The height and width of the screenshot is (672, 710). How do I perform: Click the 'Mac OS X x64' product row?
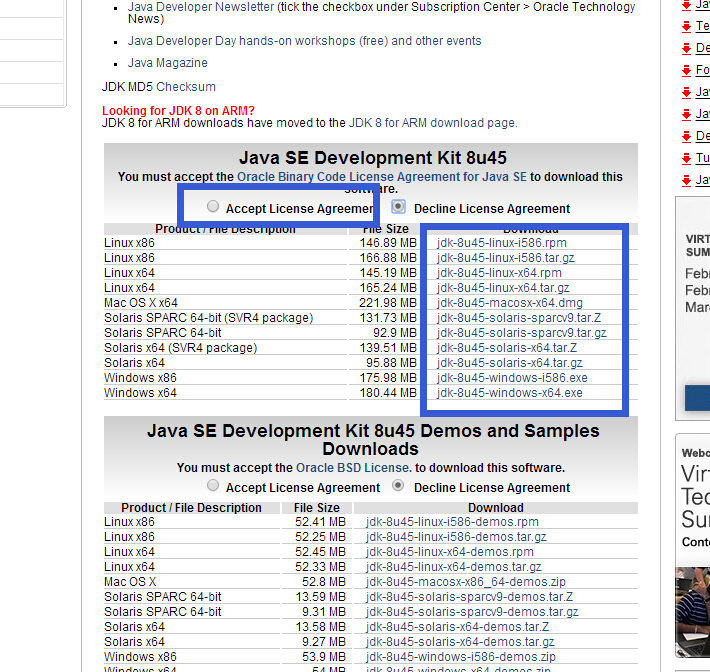tap(141, 302)
